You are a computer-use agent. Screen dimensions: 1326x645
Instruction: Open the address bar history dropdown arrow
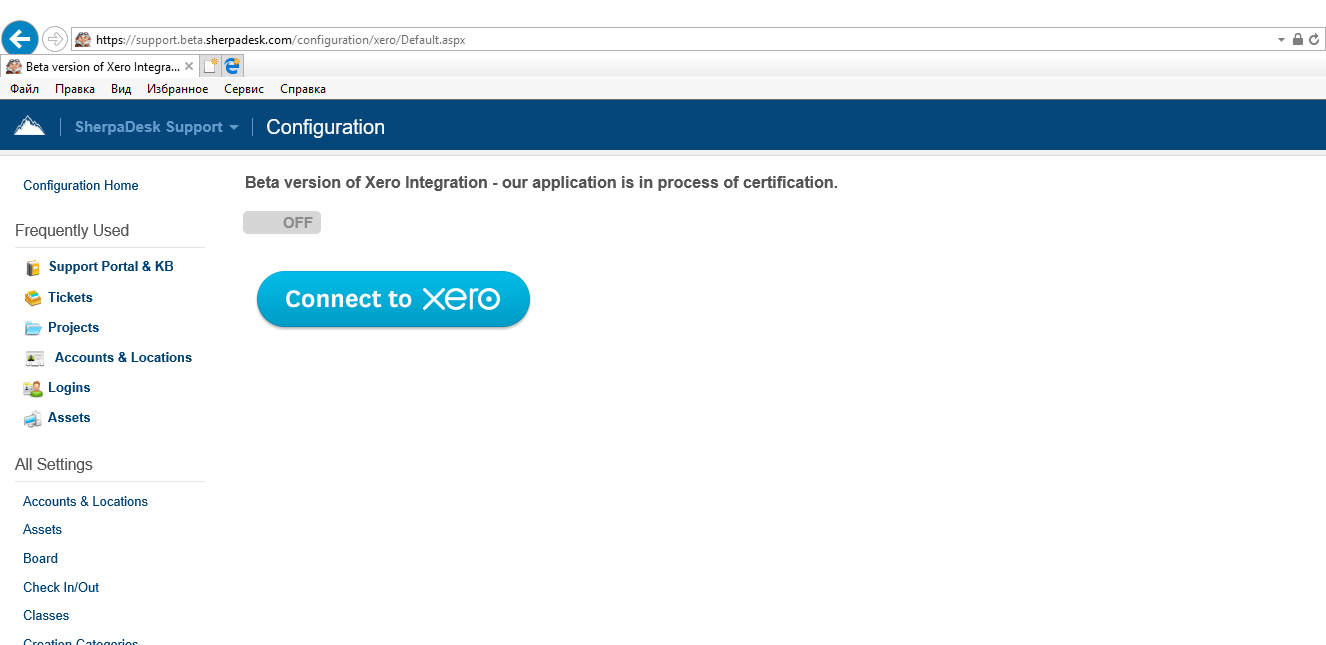[x=1281, y=40]
